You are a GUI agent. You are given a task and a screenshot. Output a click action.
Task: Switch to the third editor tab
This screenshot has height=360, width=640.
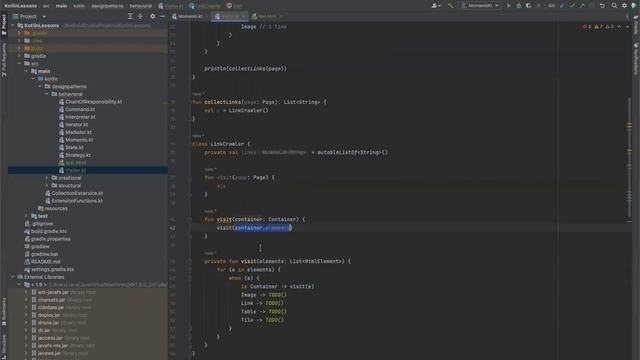point(267,16)
